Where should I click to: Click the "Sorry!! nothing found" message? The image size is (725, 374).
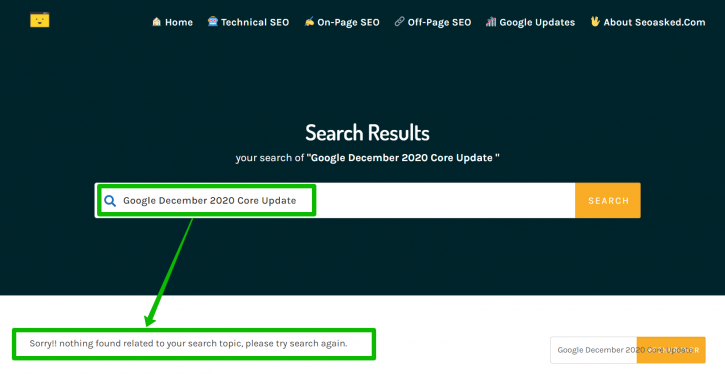pyautogui.click(x=188, y=343)
